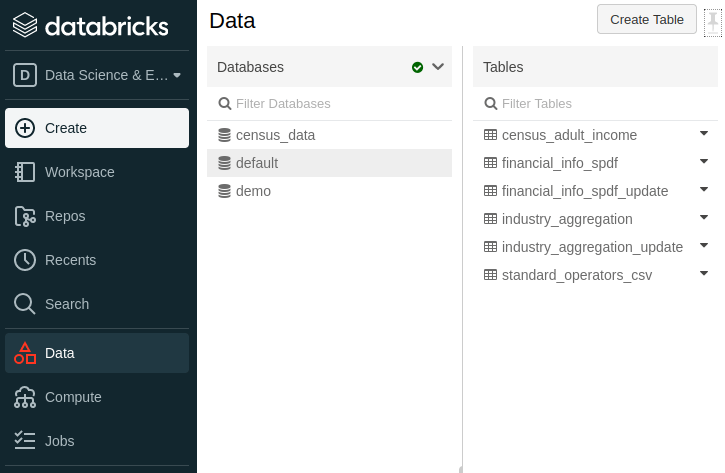Click pin icon next to Create Table
Image resolution: width=725 pixels, height=473 pixels.
712,19
